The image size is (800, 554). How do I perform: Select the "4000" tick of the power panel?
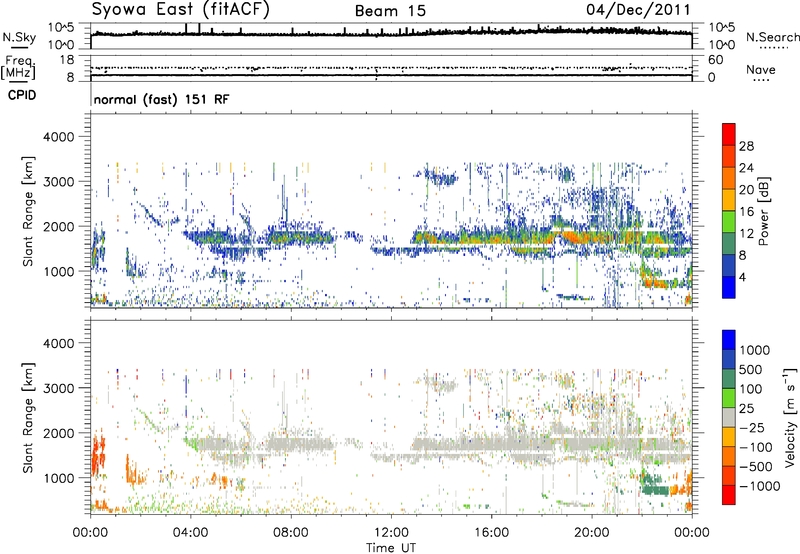coord(58,137)
